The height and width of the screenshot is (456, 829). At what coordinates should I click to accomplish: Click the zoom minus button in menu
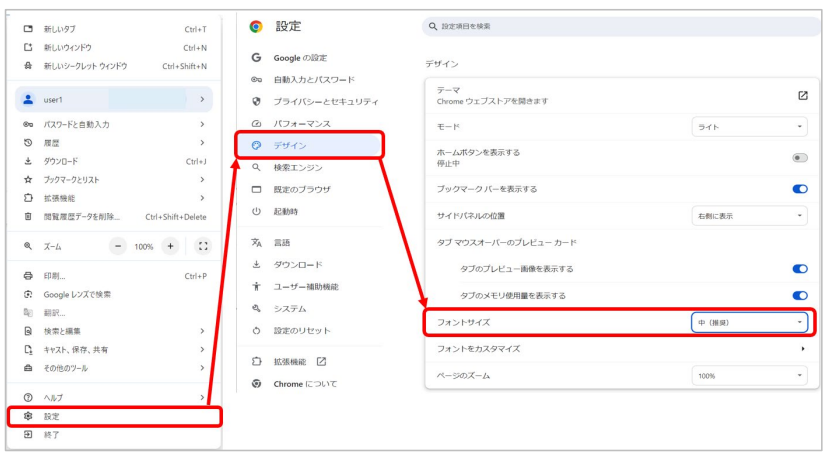point(119,246)
